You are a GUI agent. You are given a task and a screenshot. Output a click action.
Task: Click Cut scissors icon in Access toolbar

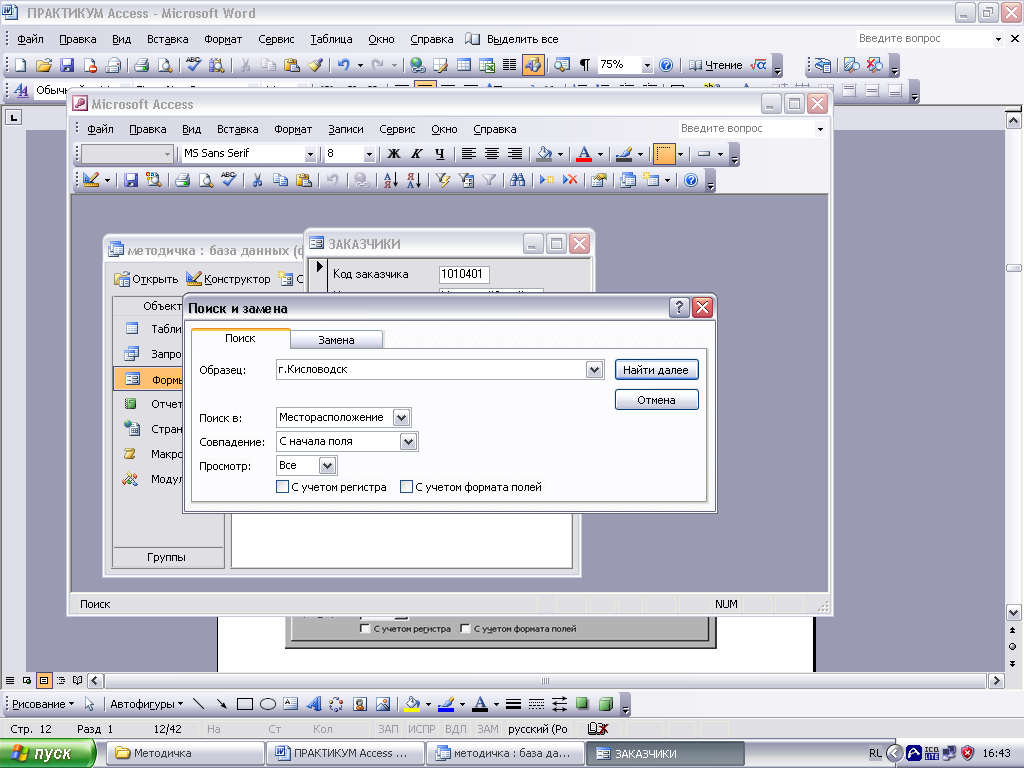click(257, 180)
